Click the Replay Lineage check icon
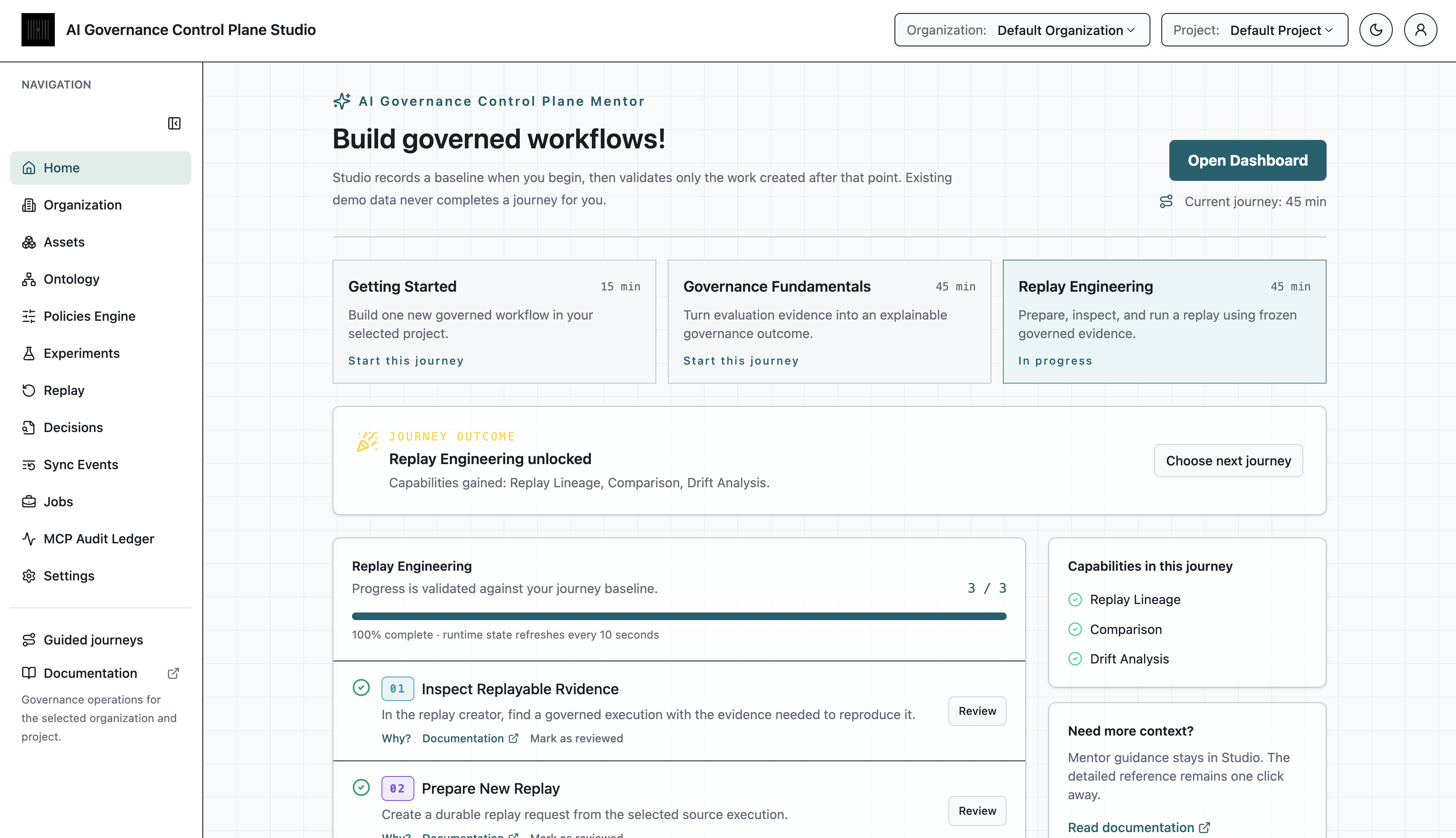 [1075, 600]
